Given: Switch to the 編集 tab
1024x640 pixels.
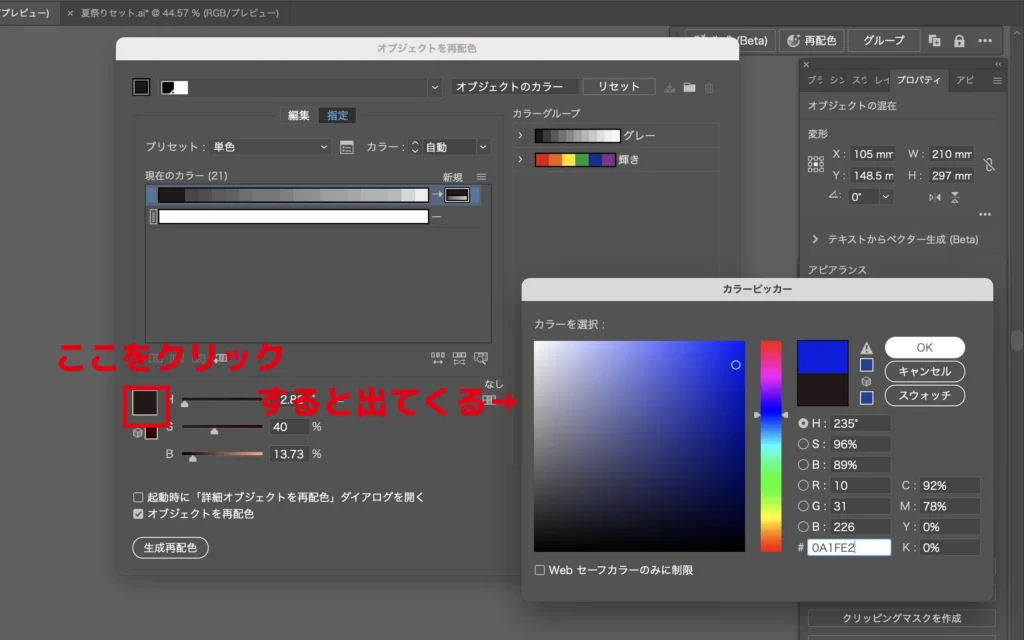Looking at the screenshot, I should point(298,115).
